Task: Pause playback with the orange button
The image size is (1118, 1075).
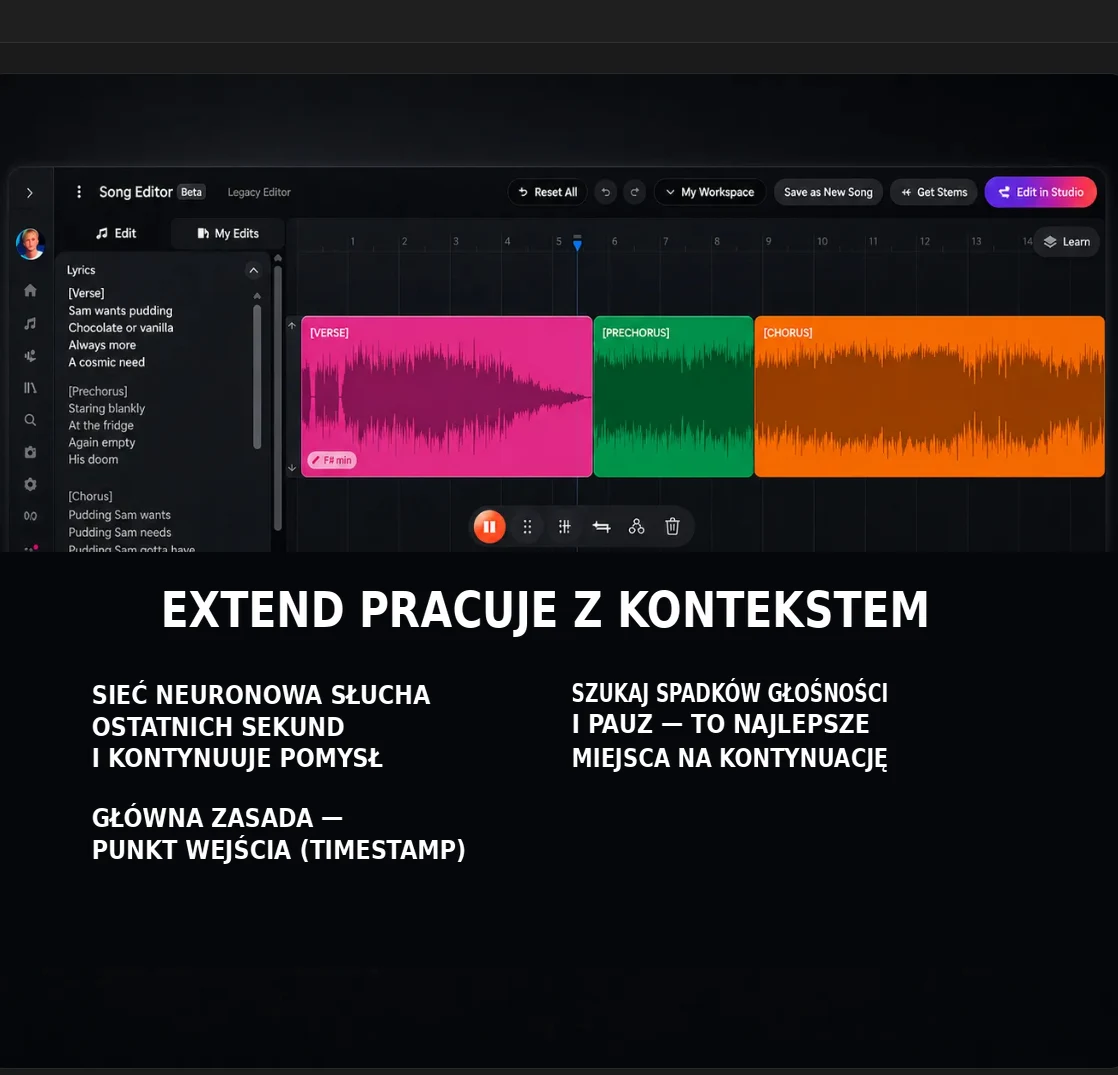Action: pyautogui.click(x=489, y=527)
